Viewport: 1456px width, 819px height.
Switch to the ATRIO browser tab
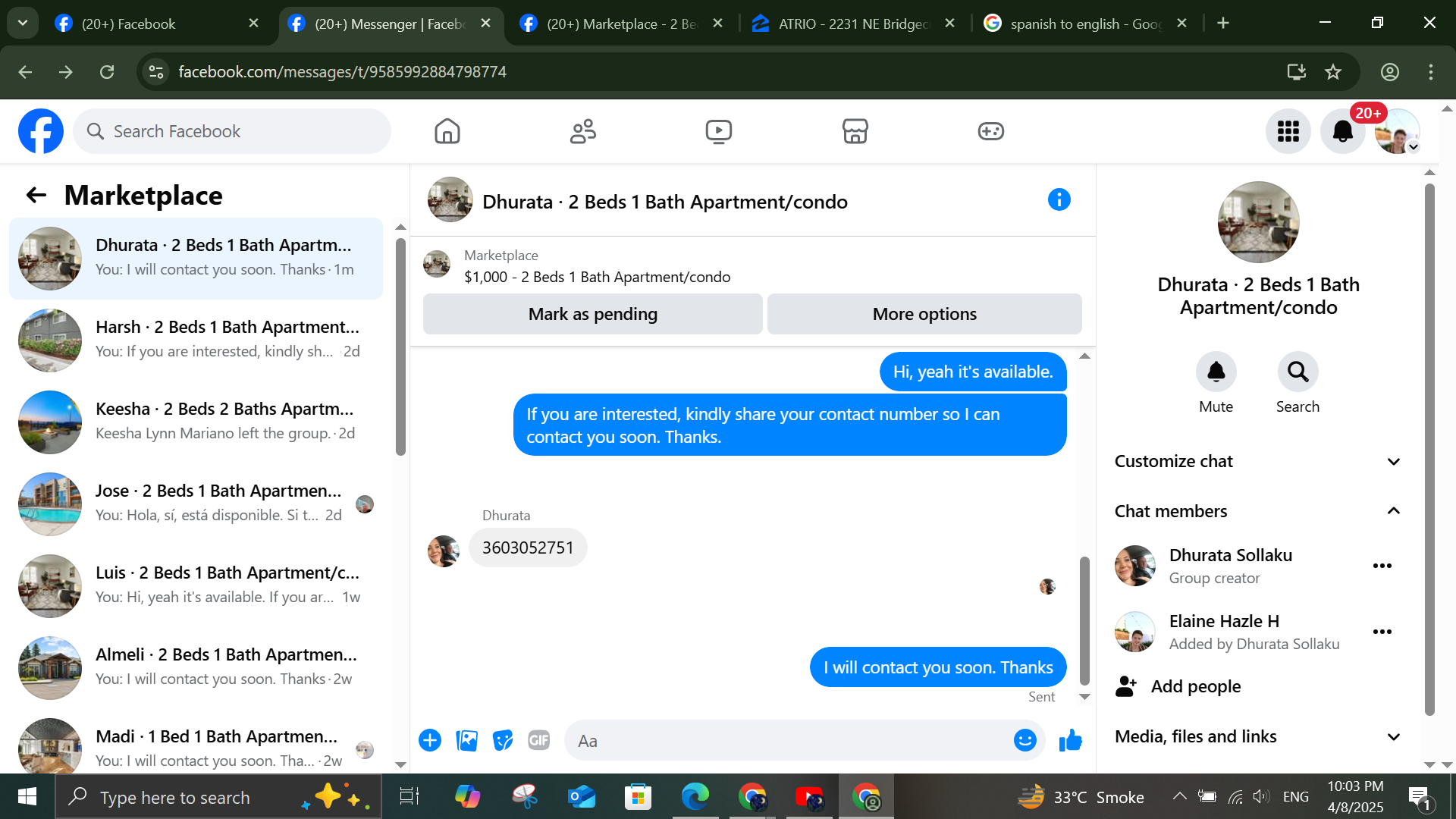852,24
